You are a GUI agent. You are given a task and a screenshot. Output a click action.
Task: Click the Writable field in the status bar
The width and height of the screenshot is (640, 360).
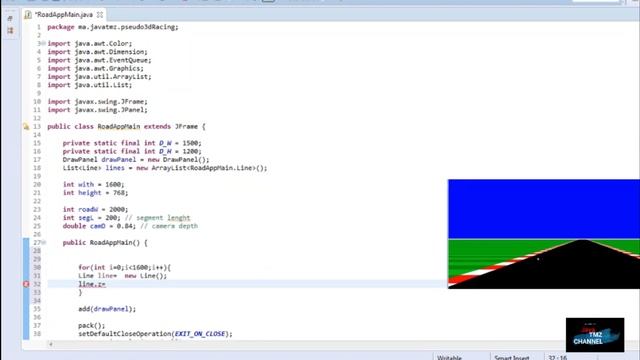449,358
